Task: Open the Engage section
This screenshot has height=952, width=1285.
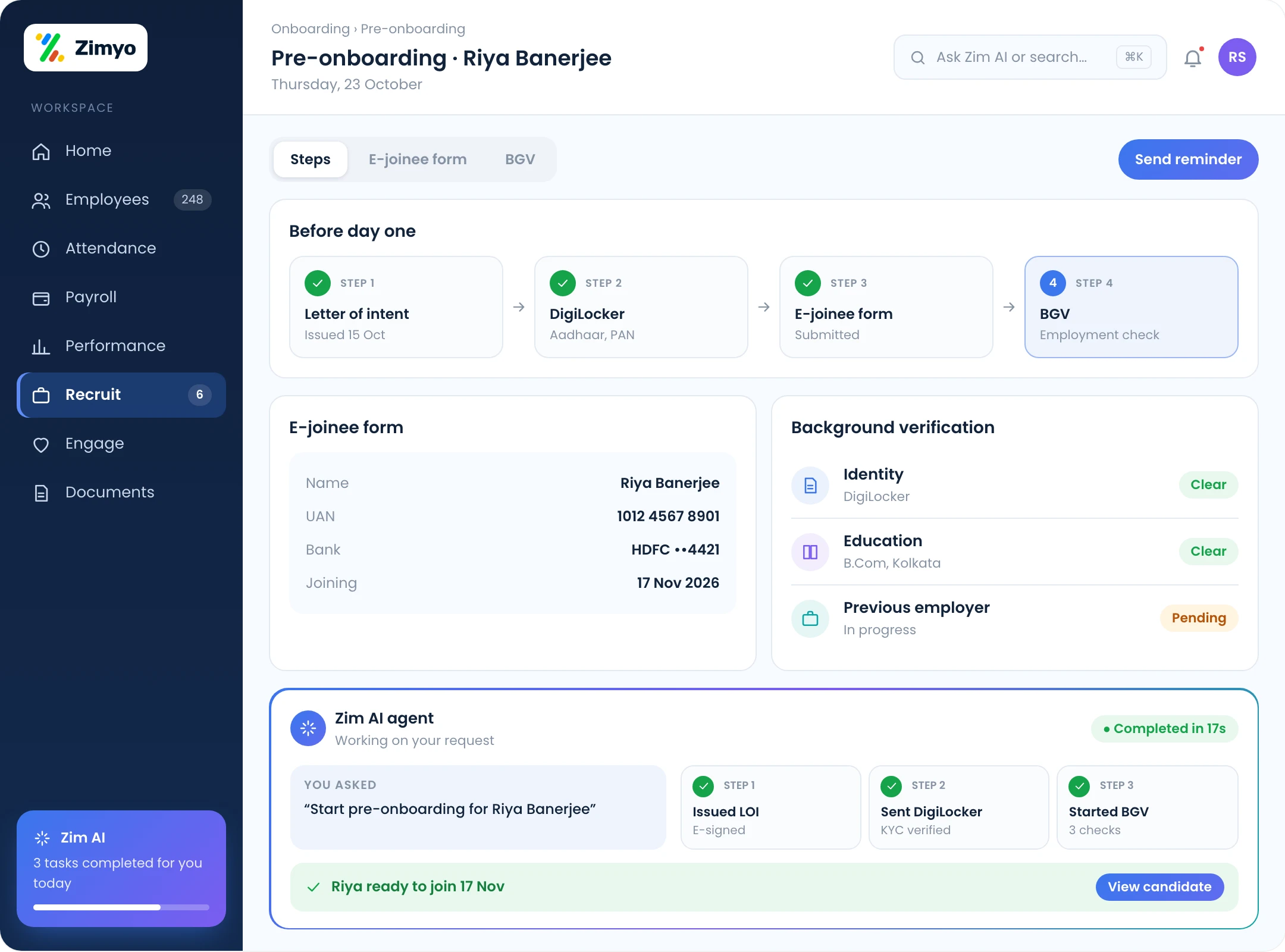Action: pyautogui.click(x=121, y=444)
